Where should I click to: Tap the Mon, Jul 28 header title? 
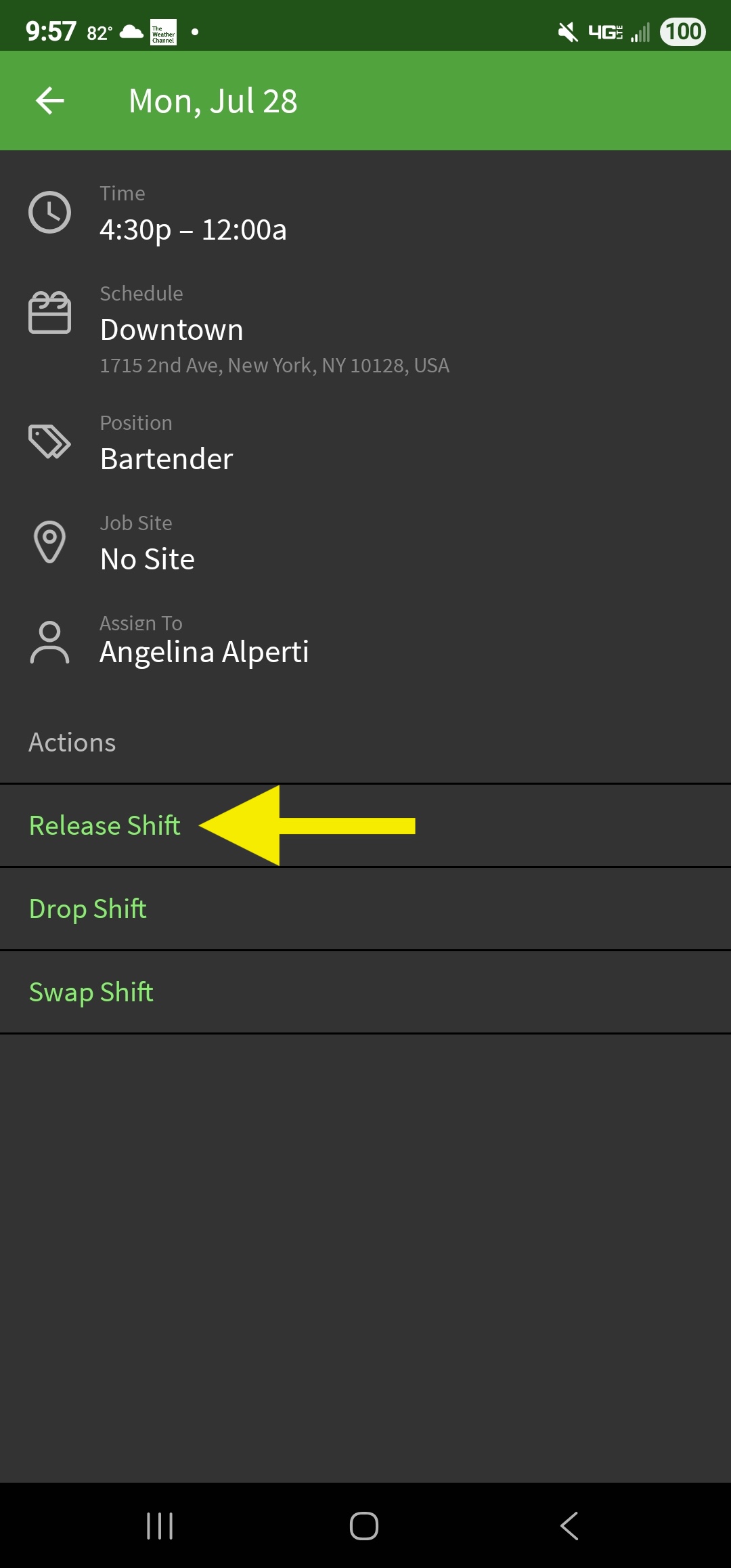[213, 100]
